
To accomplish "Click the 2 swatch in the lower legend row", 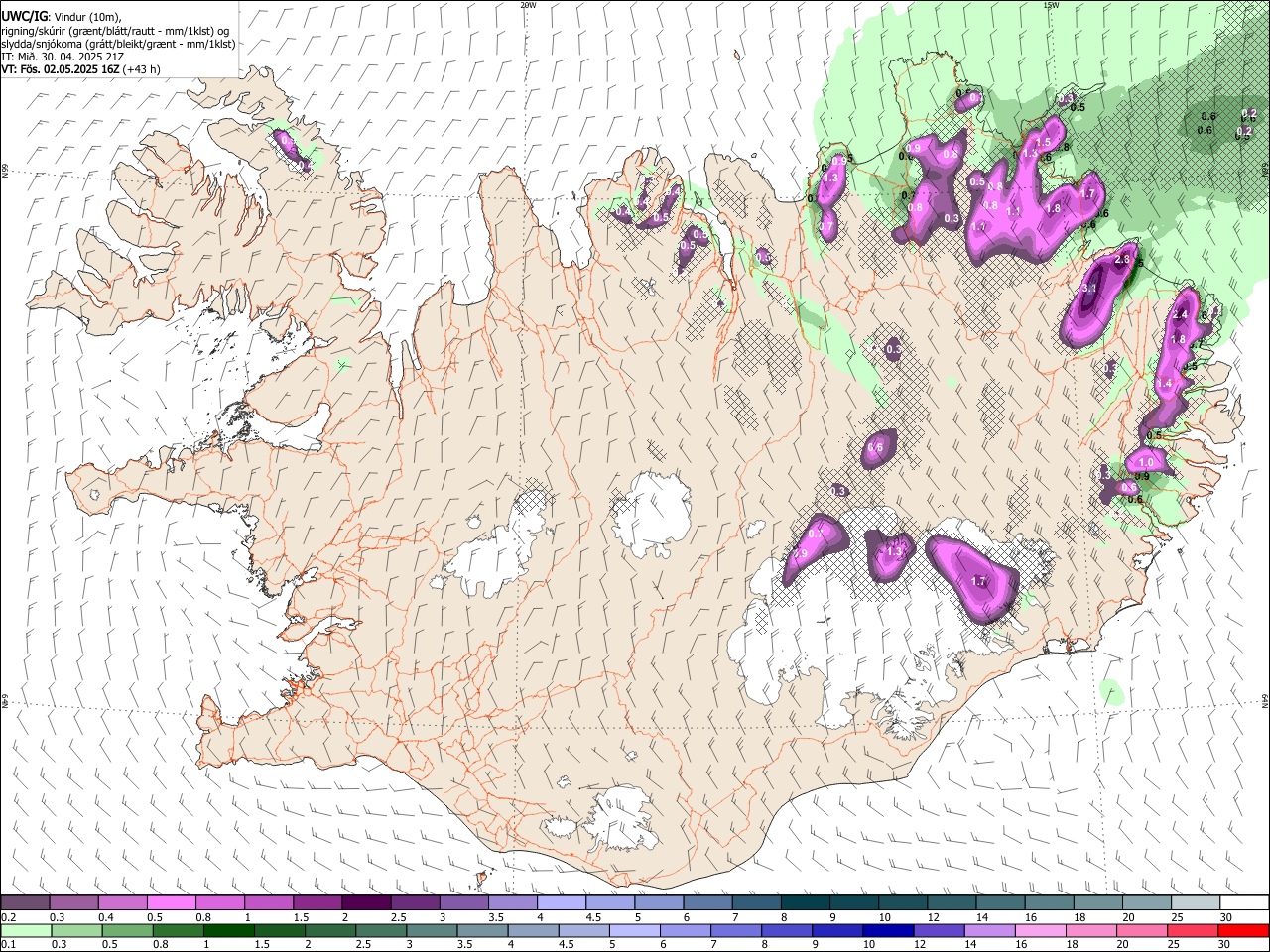I will (x=329, y=930).
